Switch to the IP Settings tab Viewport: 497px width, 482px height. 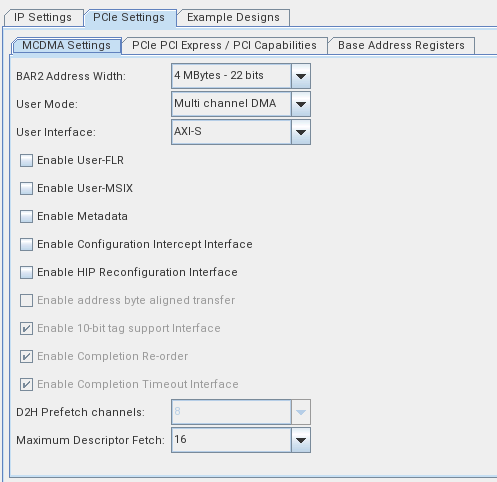click(x=43, y=17)
